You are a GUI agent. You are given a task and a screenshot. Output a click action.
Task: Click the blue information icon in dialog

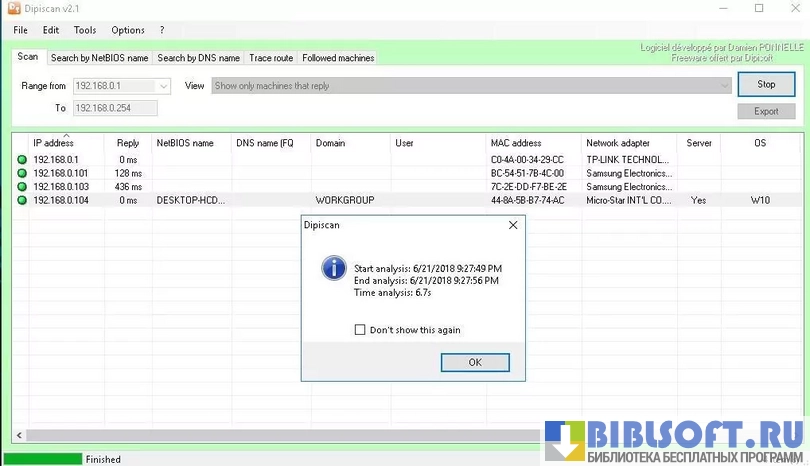[333, 268]
